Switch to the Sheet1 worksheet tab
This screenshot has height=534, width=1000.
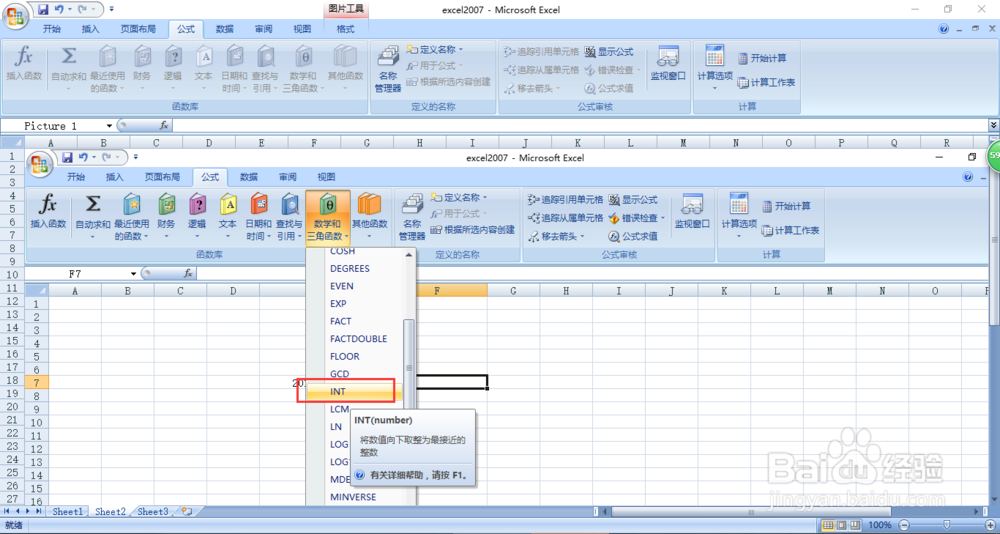tap(68, 512)
